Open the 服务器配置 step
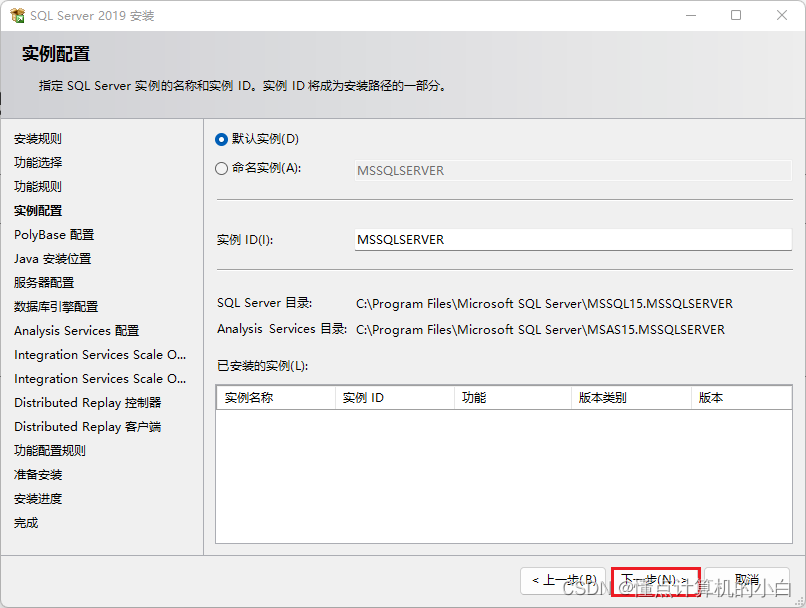Screen dimensions: 806x608 [44, 283]
